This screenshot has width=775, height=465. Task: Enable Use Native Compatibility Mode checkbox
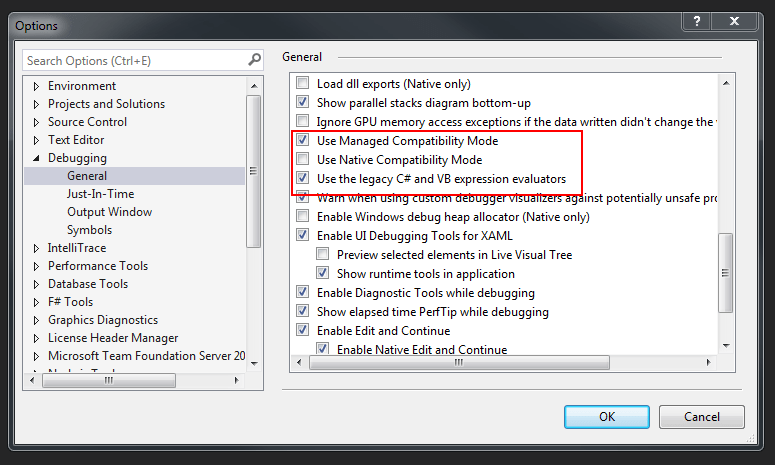pos(303,160)
